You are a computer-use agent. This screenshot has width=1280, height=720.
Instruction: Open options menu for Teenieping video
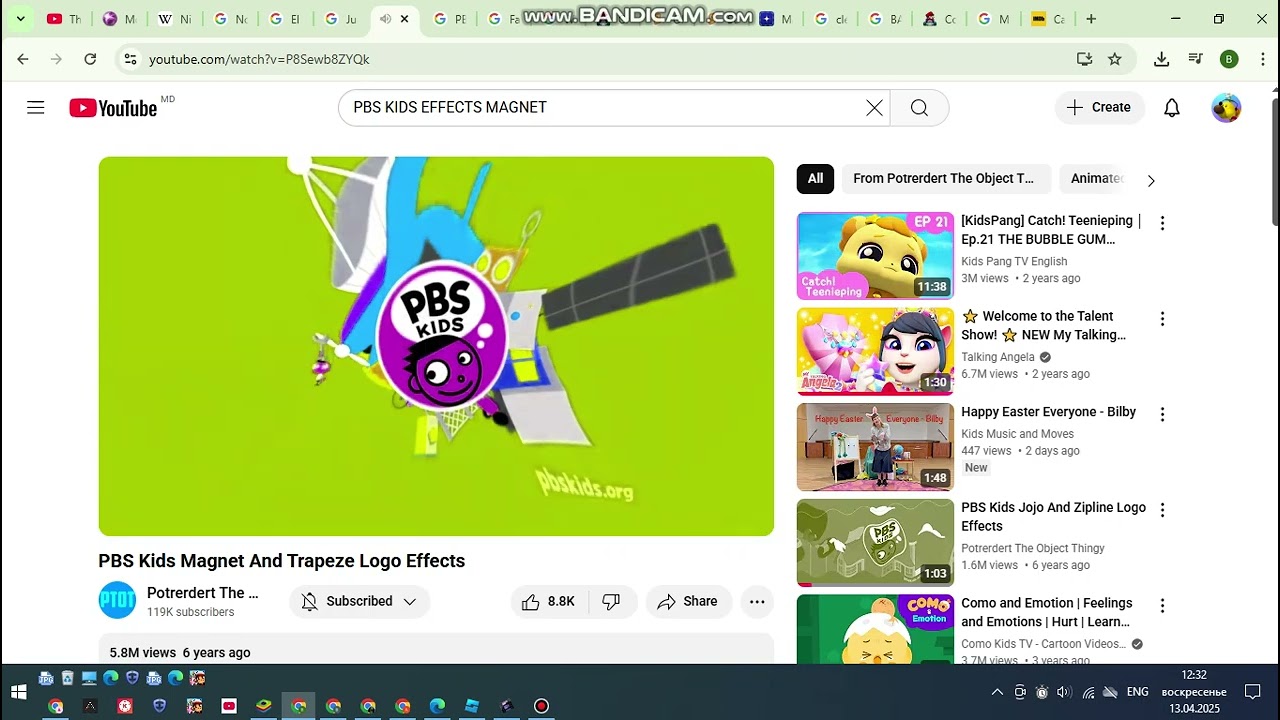click(x=1162, y=223)
